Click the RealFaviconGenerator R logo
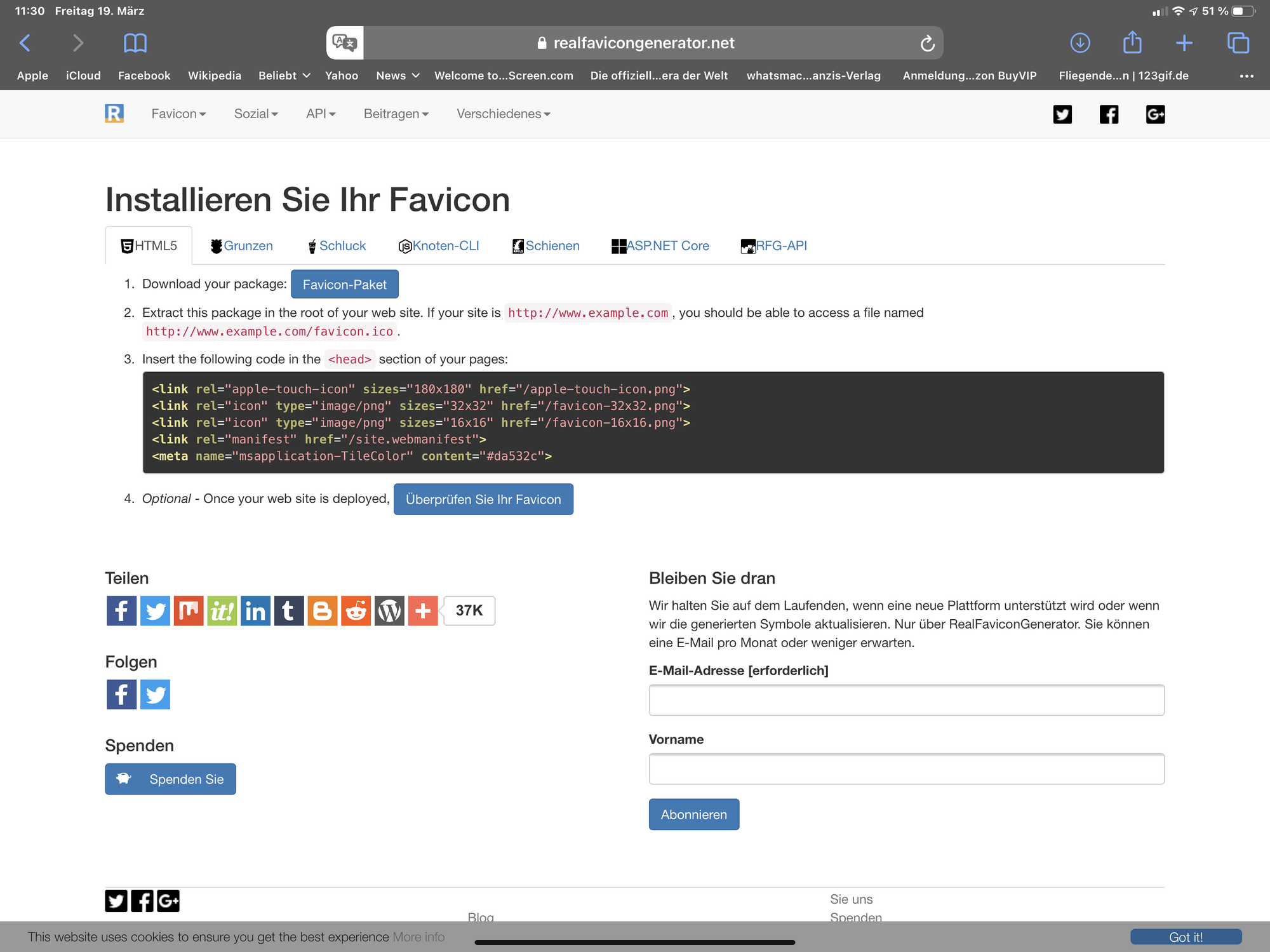The image size is (1270, 952). (114, 114)
